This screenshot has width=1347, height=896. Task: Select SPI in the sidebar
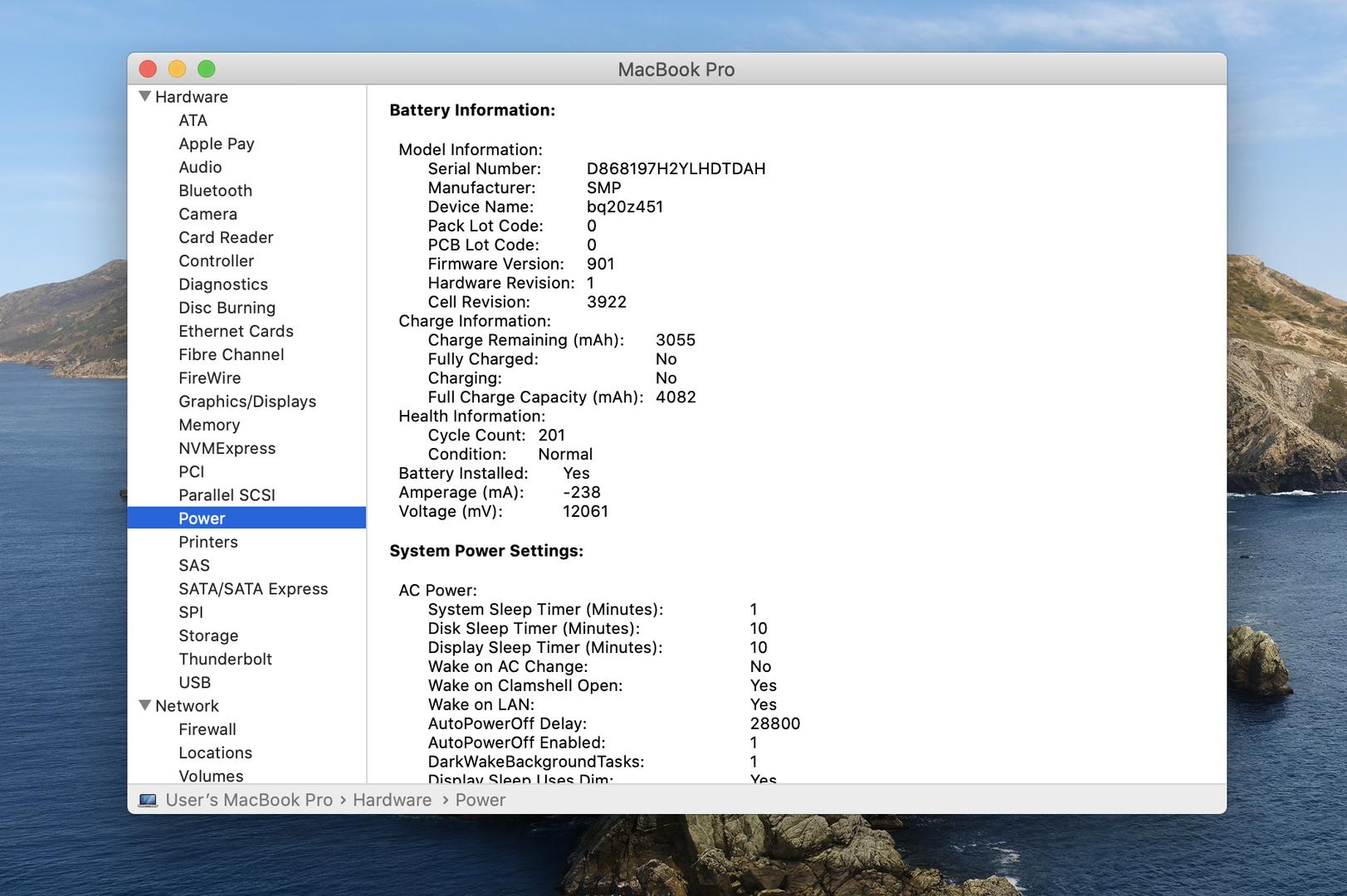point(191,611)
